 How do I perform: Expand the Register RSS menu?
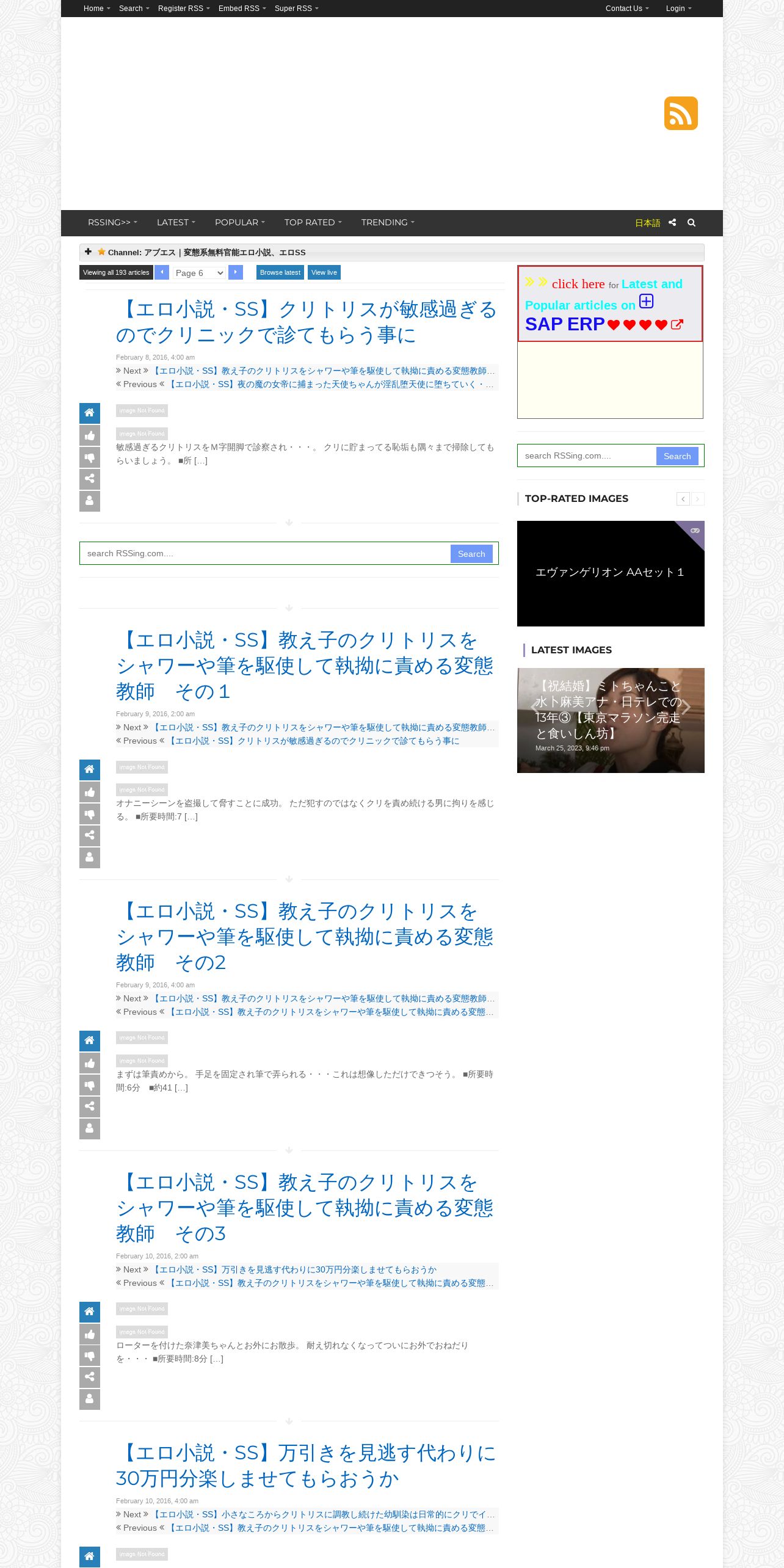[184, 9]
